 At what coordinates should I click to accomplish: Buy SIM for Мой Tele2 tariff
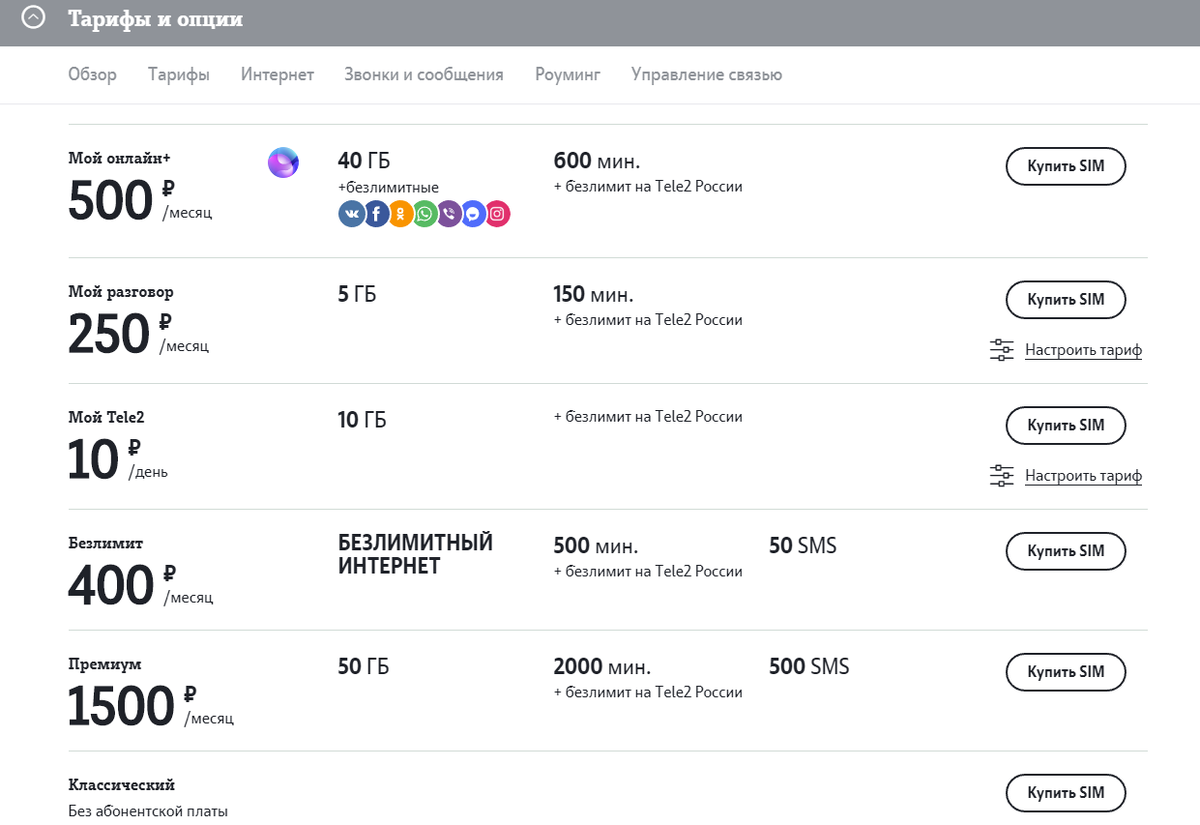pos(1066,425)
